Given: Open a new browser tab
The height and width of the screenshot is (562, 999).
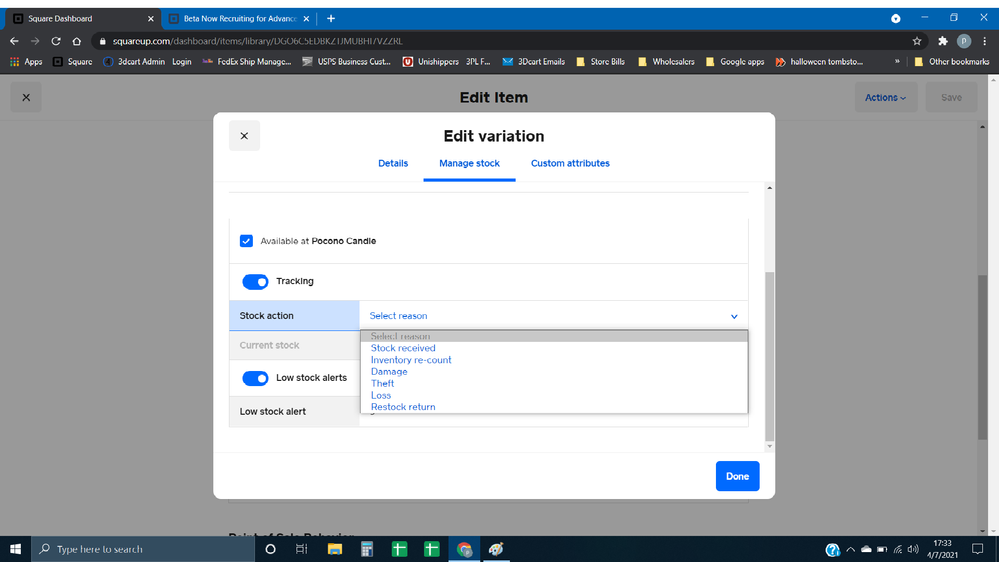Looking at the screenshot, I should pos(331,18).
